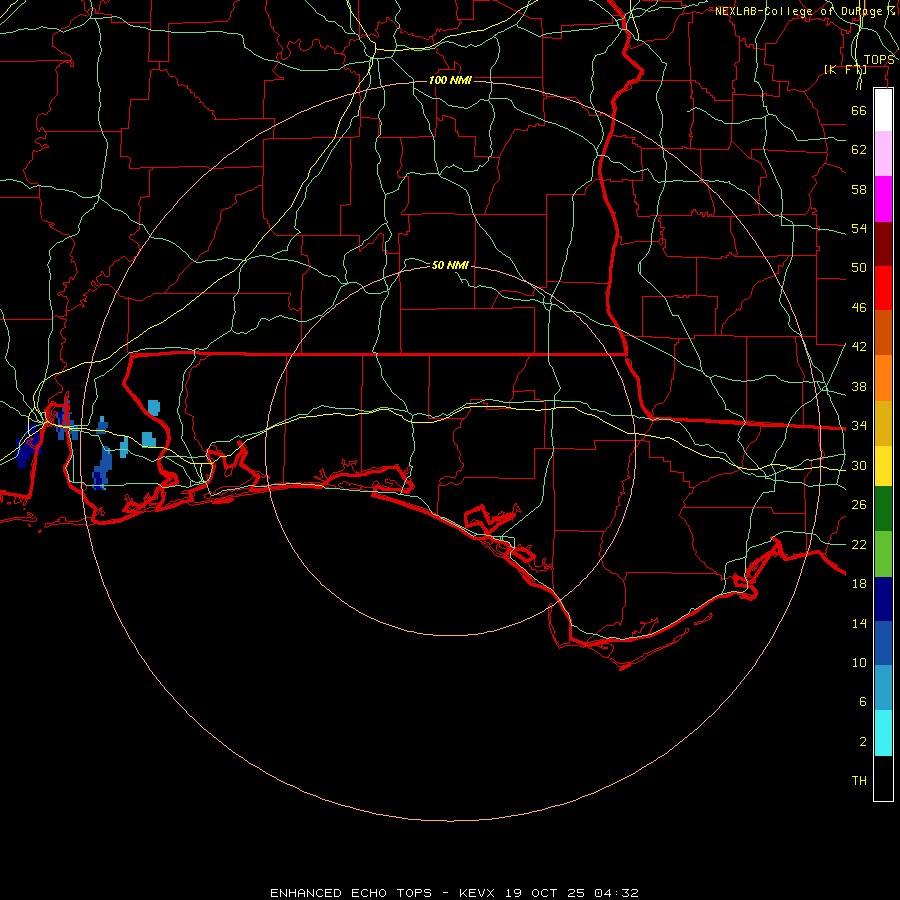
Task: Click the 'TH' threshold label
Action: (859, 781)
